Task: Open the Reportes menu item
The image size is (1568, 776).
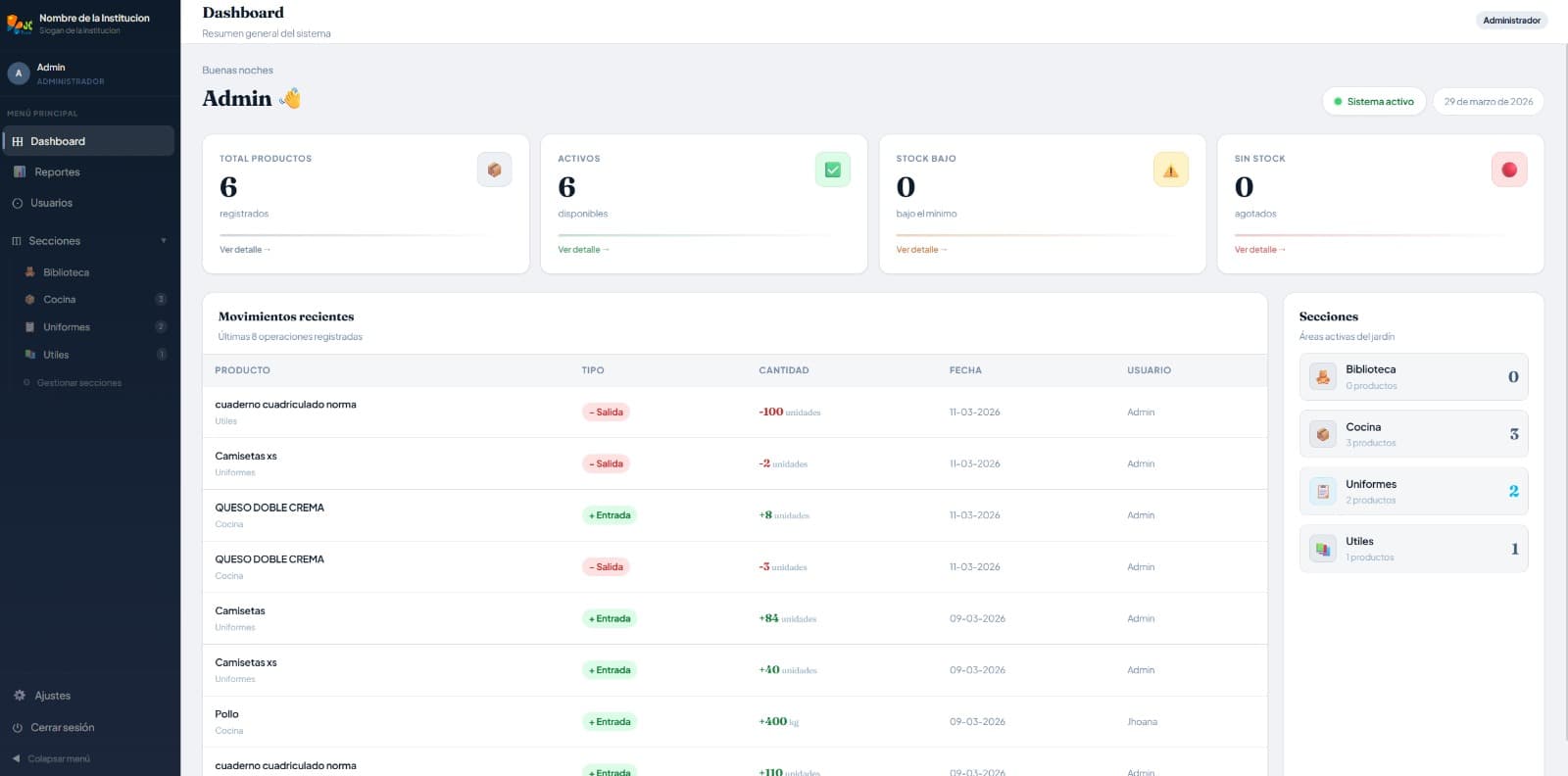Action: click(x=57, y=172)
